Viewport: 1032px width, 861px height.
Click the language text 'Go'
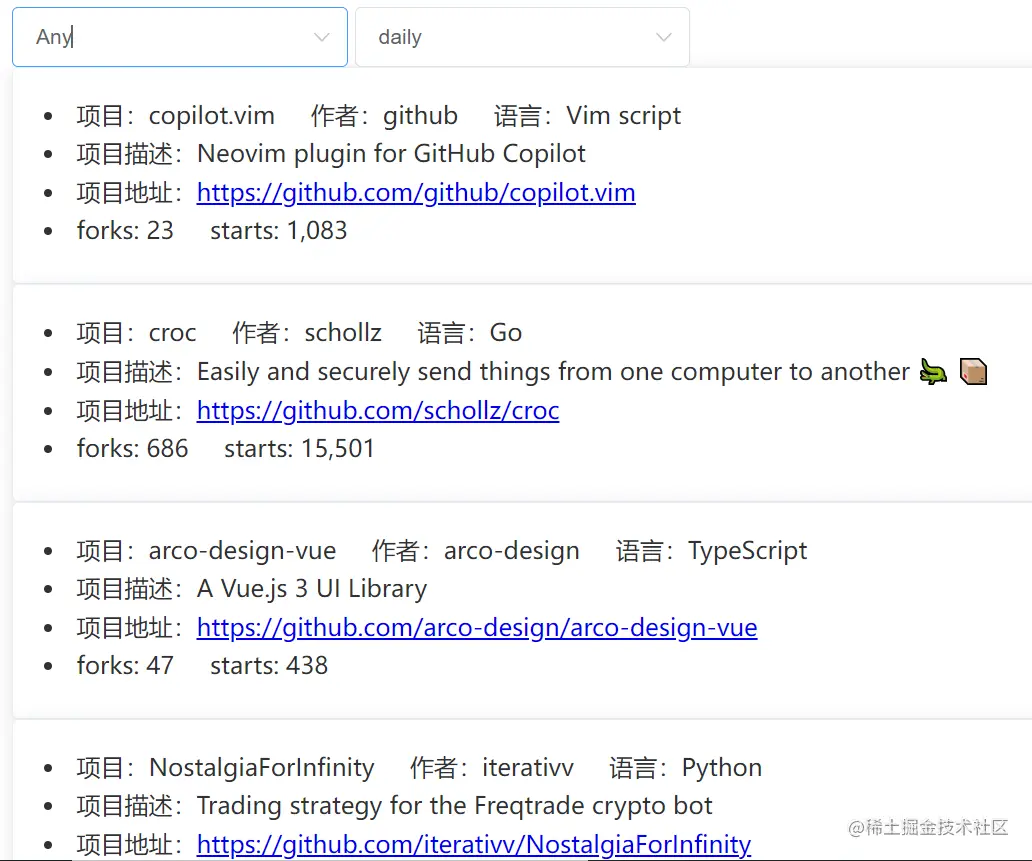[x=505, y=333]
